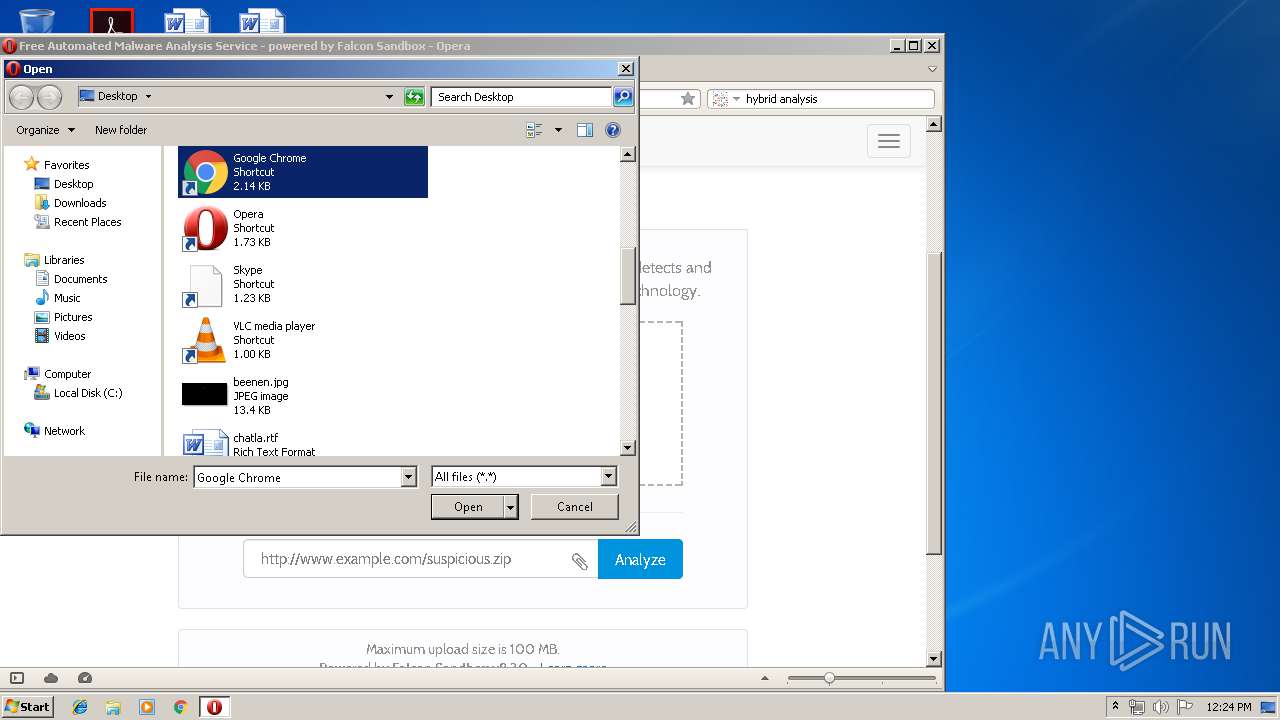1280x720 pixels.
Task: Open the All files type filter dropdown
Action: pos(608,478)
